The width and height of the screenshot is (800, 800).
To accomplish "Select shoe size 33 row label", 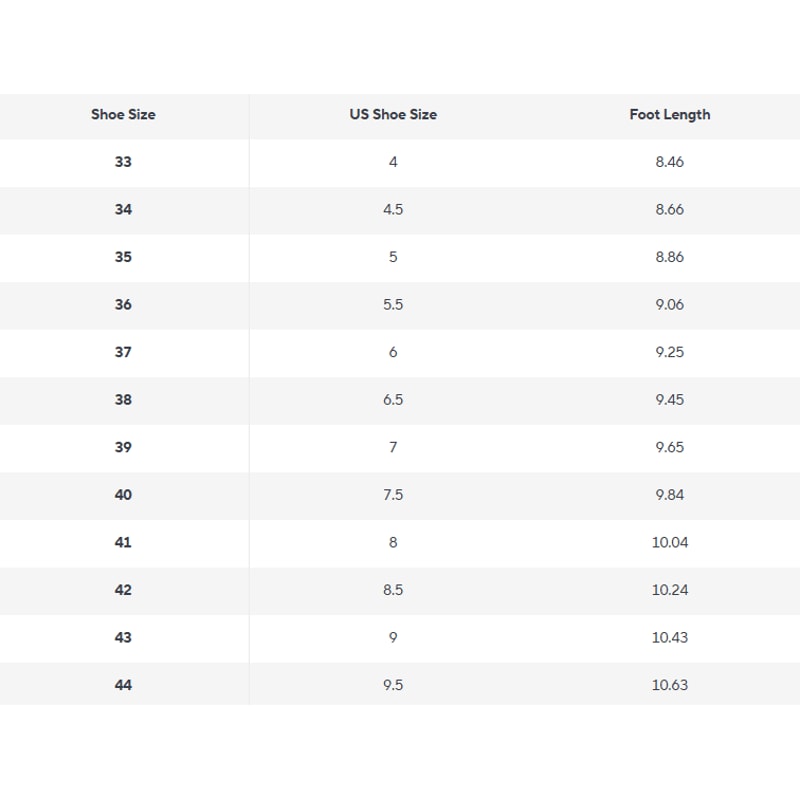I will [x=123, y=162].
